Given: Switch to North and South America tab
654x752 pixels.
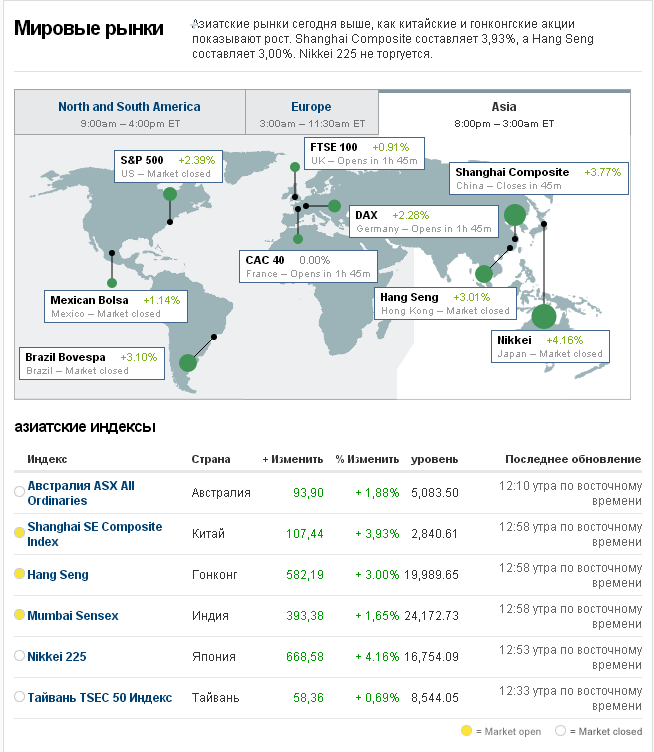Looking at the screenshot, I should (130, 112).
